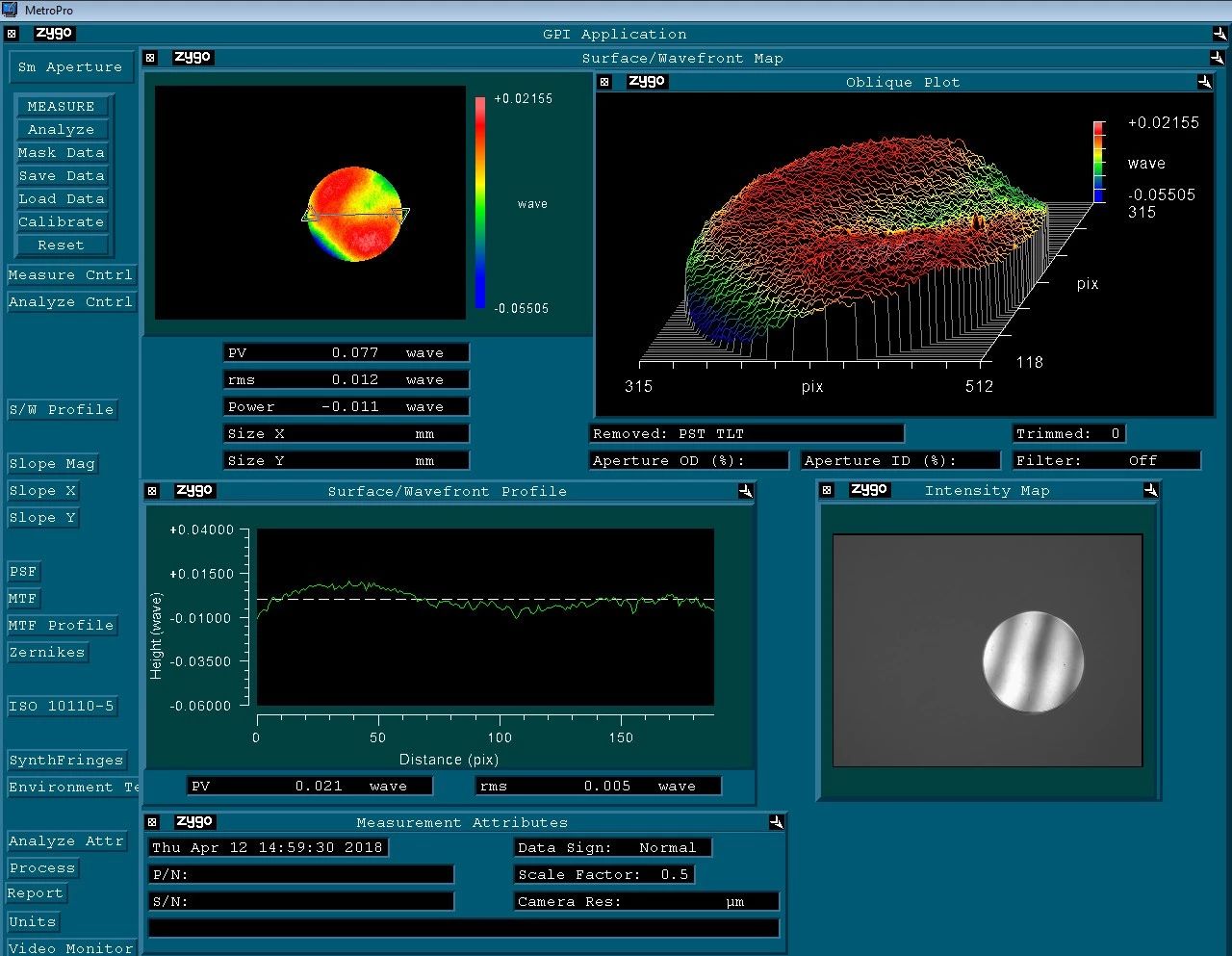Click the MEASURE button

coord(62,106)
